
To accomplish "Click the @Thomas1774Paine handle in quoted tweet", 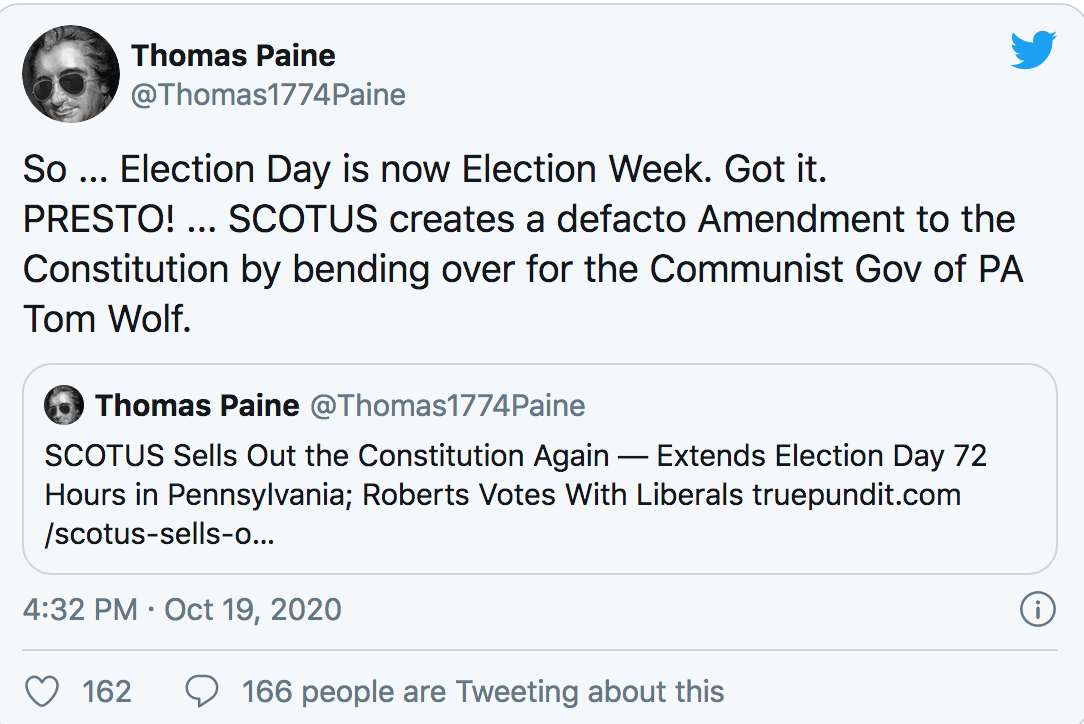I will (447, 405).
